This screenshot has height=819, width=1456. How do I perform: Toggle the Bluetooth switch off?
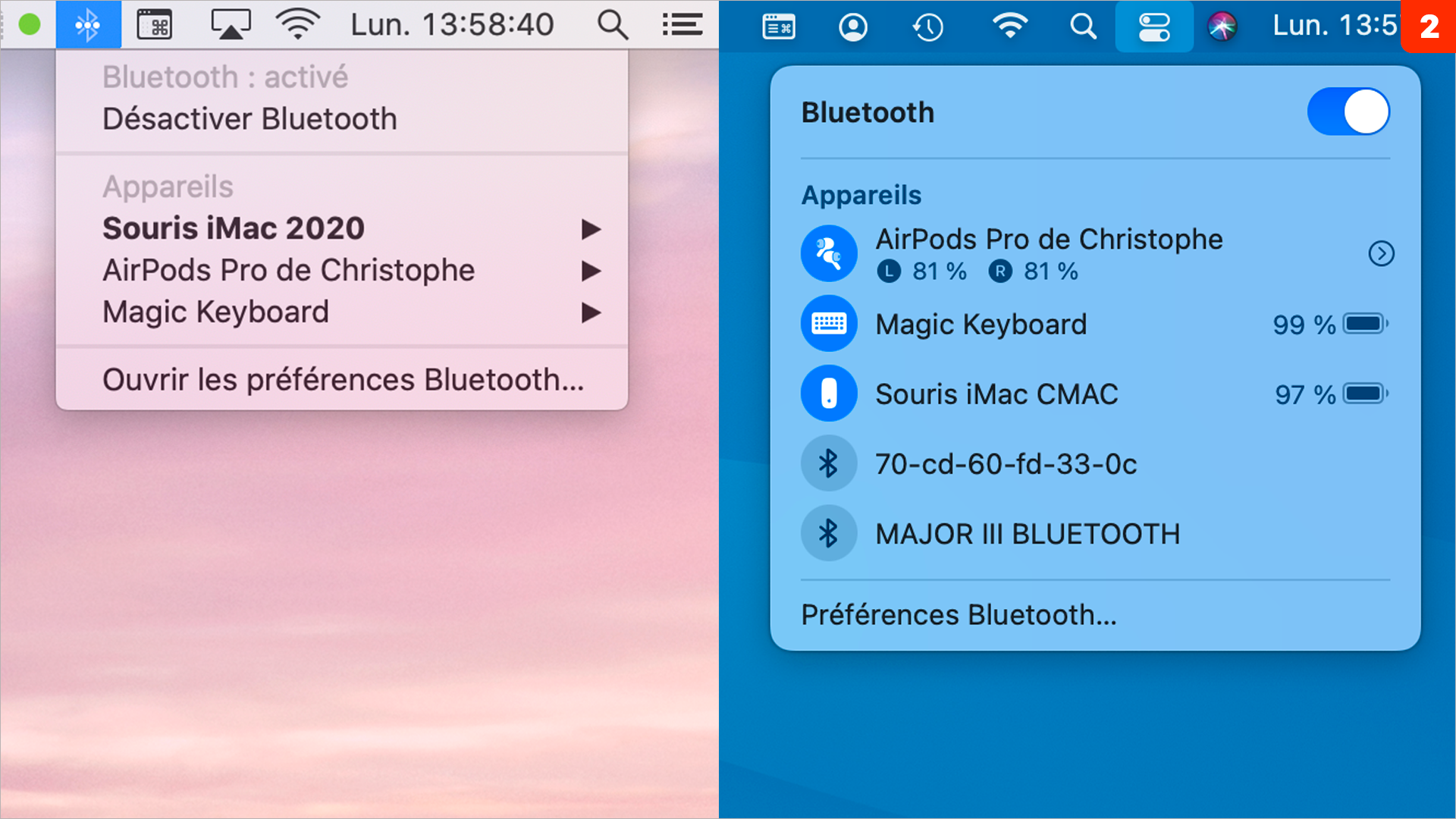1348,112
